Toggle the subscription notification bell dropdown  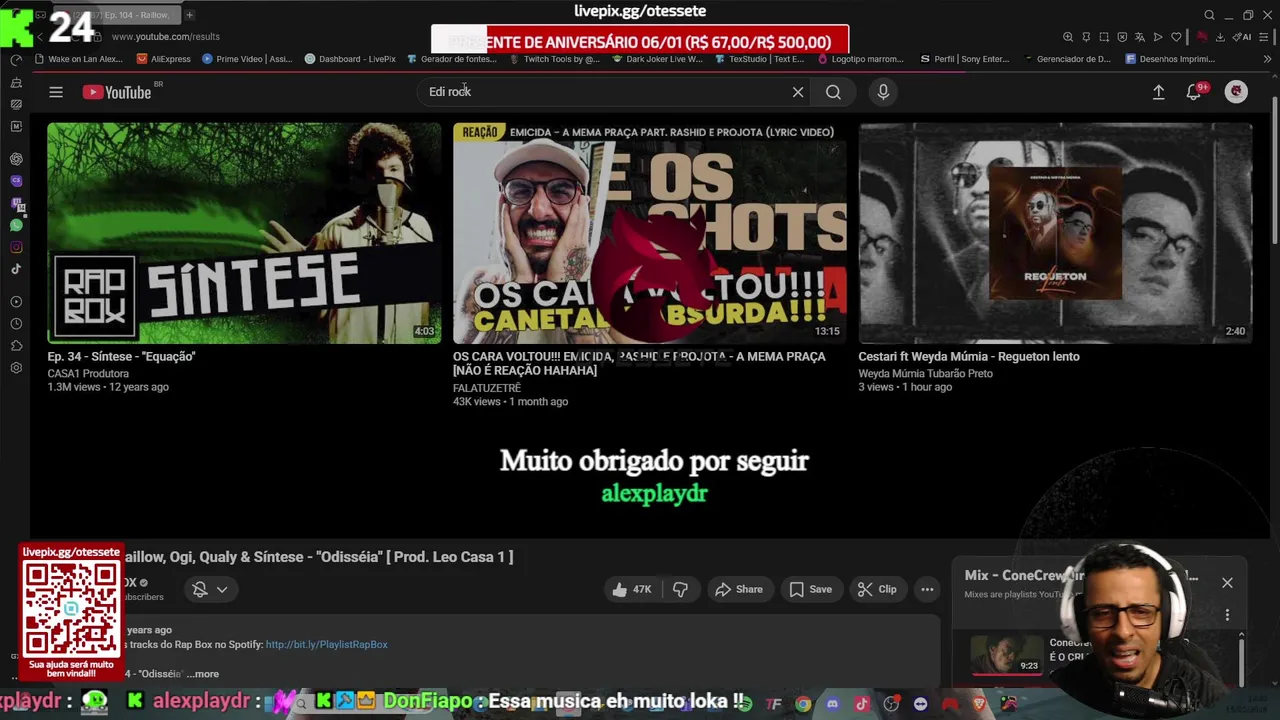[210, 589]
